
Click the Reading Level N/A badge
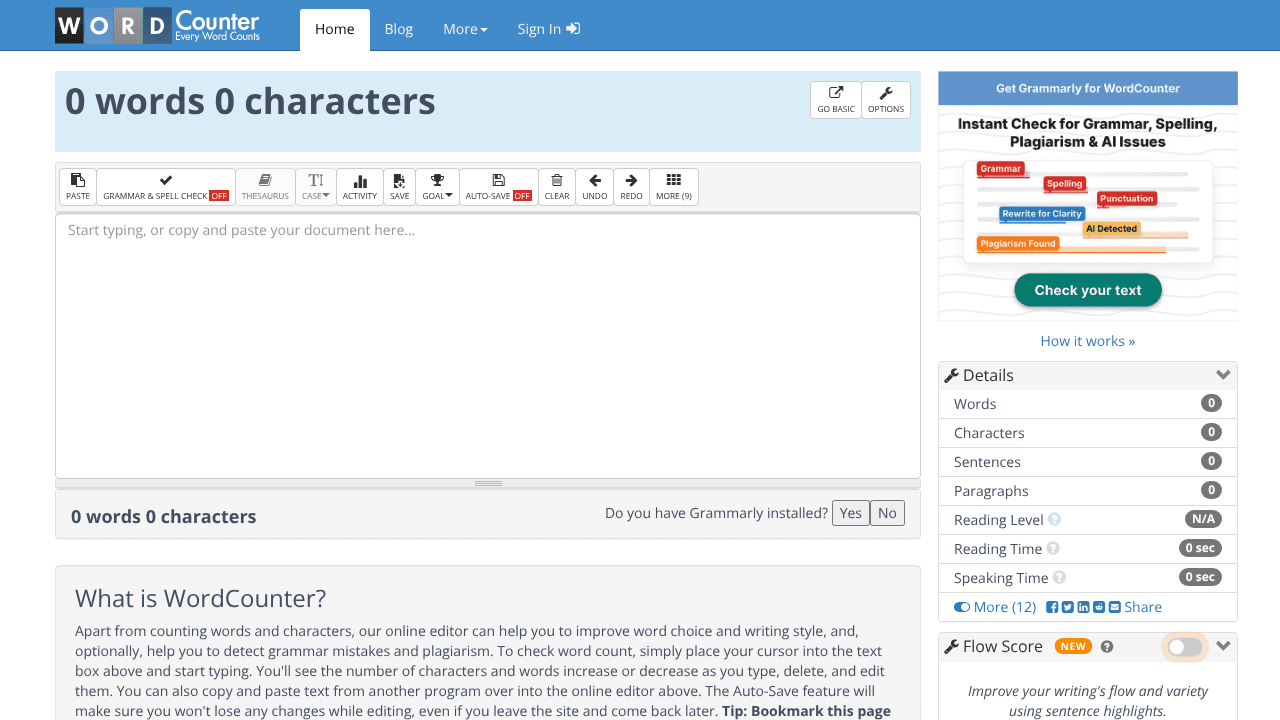pos(1203,519)
